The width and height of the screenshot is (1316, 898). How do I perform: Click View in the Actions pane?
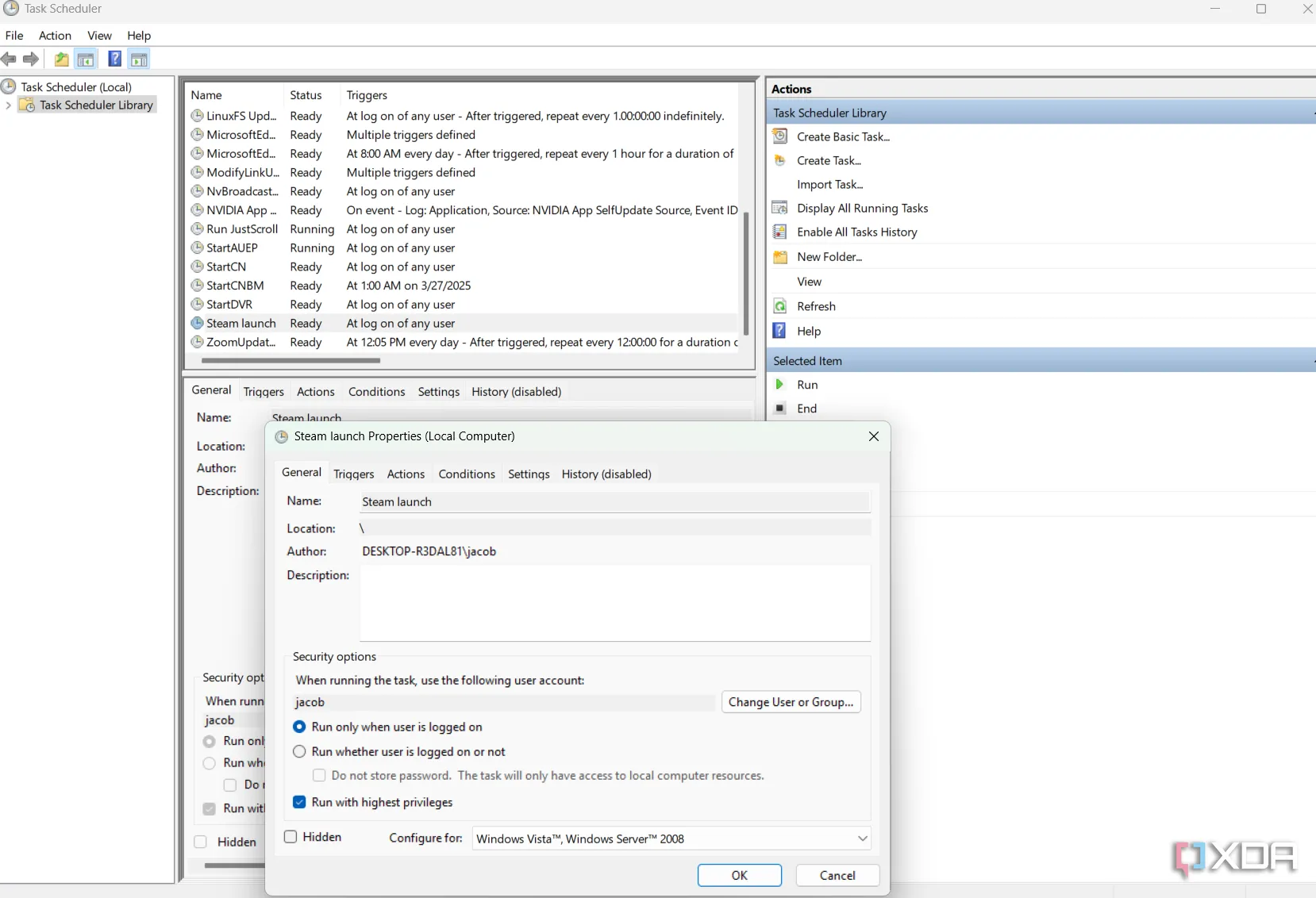click(x=810, y=282)
